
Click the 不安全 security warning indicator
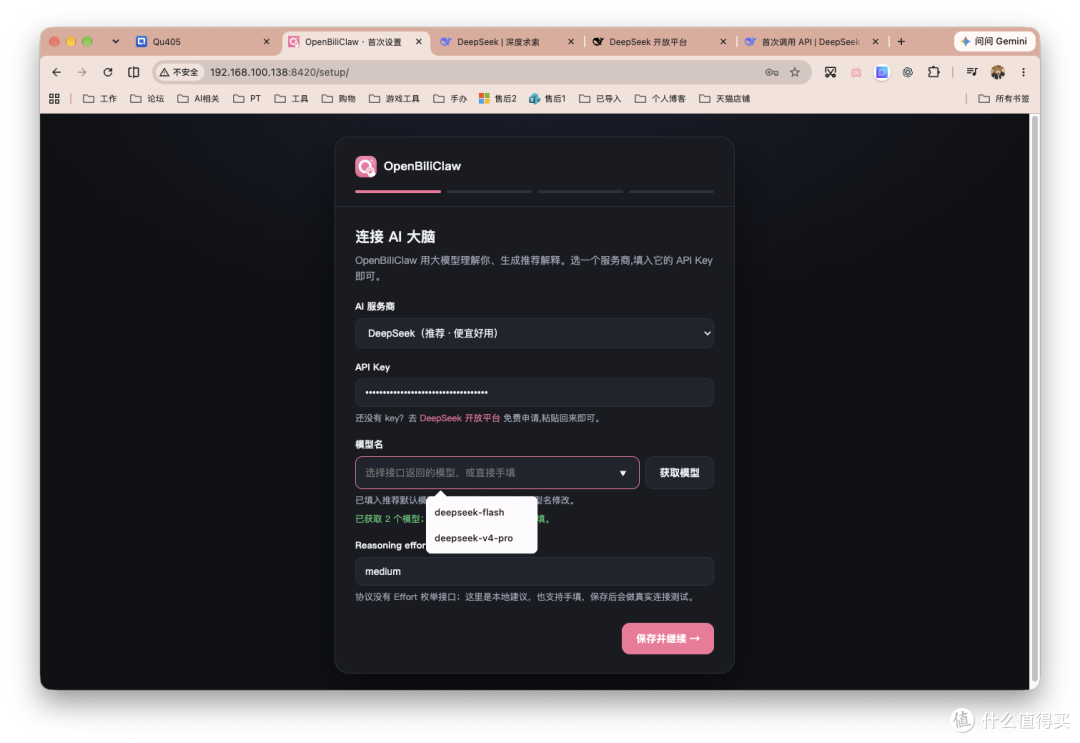179,72
